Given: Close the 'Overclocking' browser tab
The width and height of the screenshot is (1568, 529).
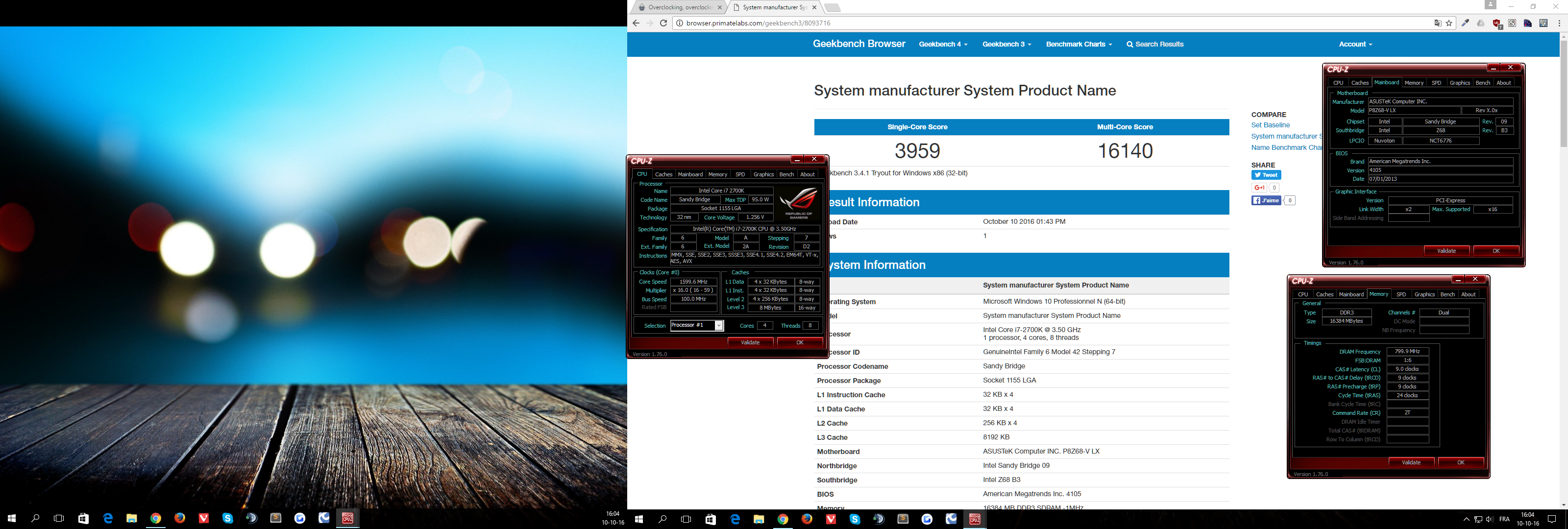Looking at the screenshot, I should pos(719,7).
